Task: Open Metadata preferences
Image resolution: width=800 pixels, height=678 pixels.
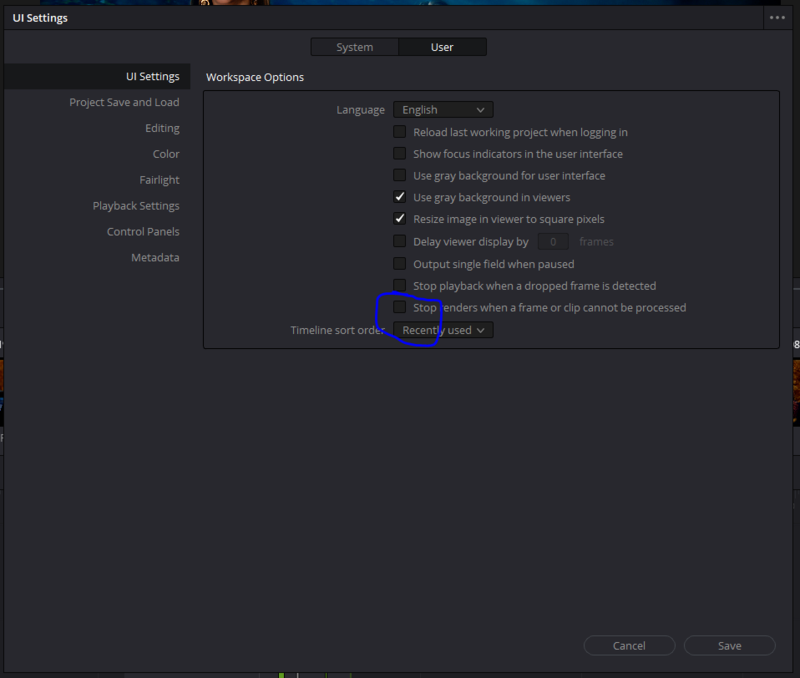Action: pos(155,258)
